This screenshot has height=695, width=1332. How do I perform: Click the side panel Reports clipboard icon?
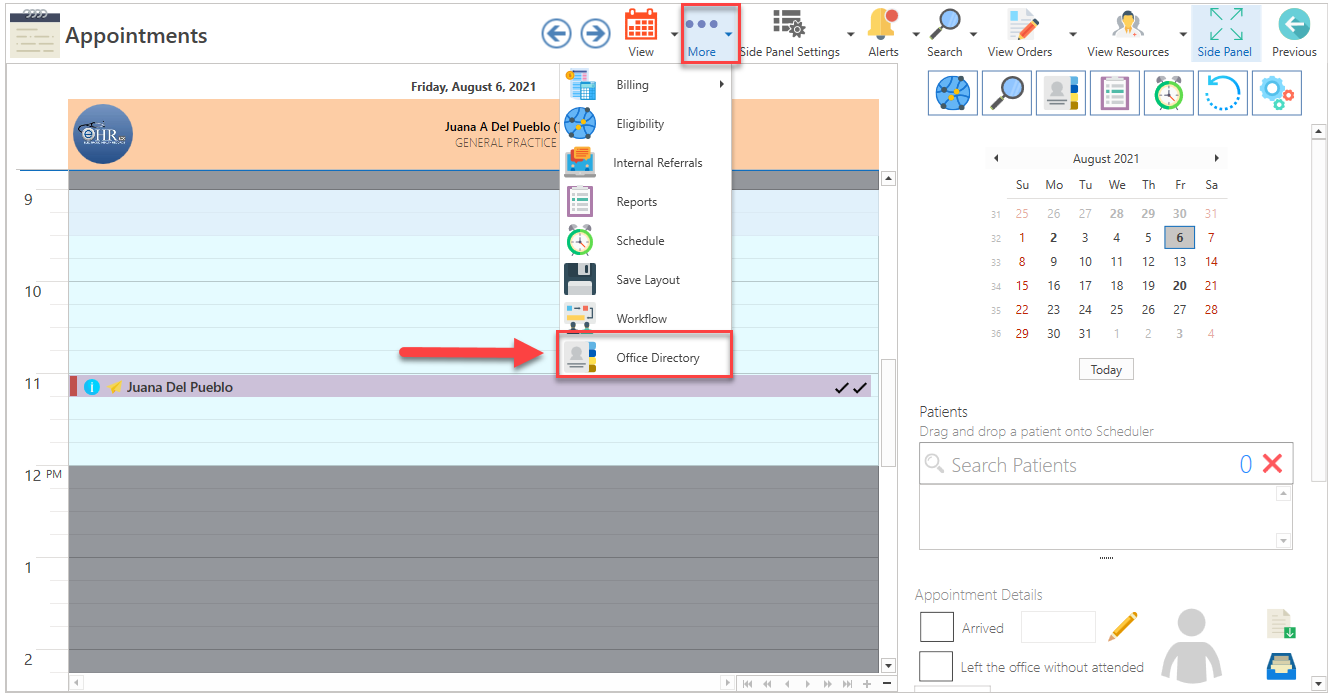pos(1114,93)
